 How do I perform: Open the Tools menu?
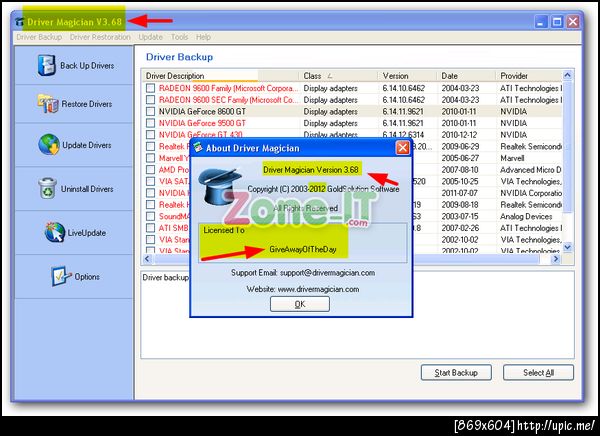click(179, 37)
